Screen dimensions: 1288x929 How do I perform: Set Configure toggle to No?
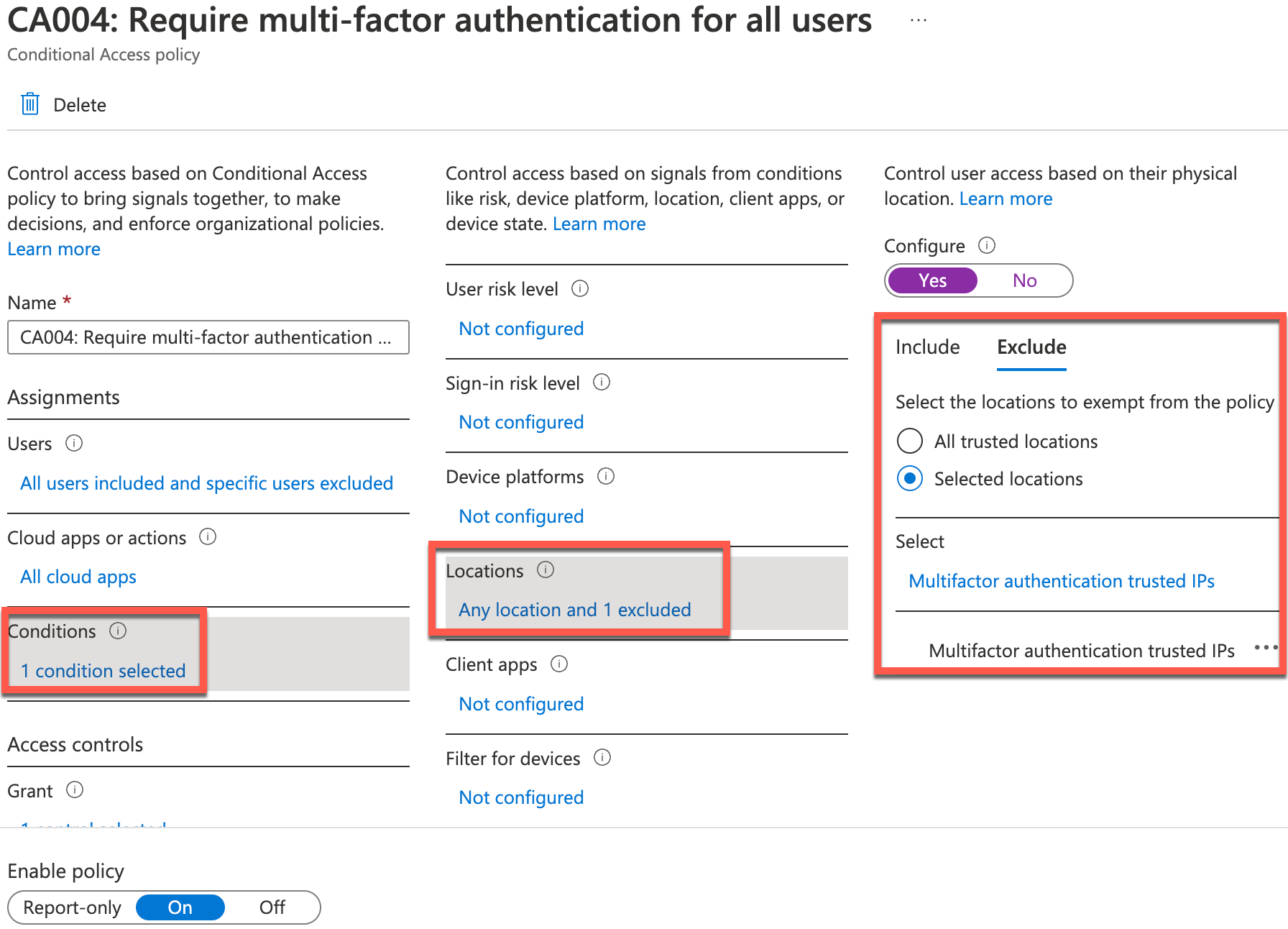(1024, 280)
